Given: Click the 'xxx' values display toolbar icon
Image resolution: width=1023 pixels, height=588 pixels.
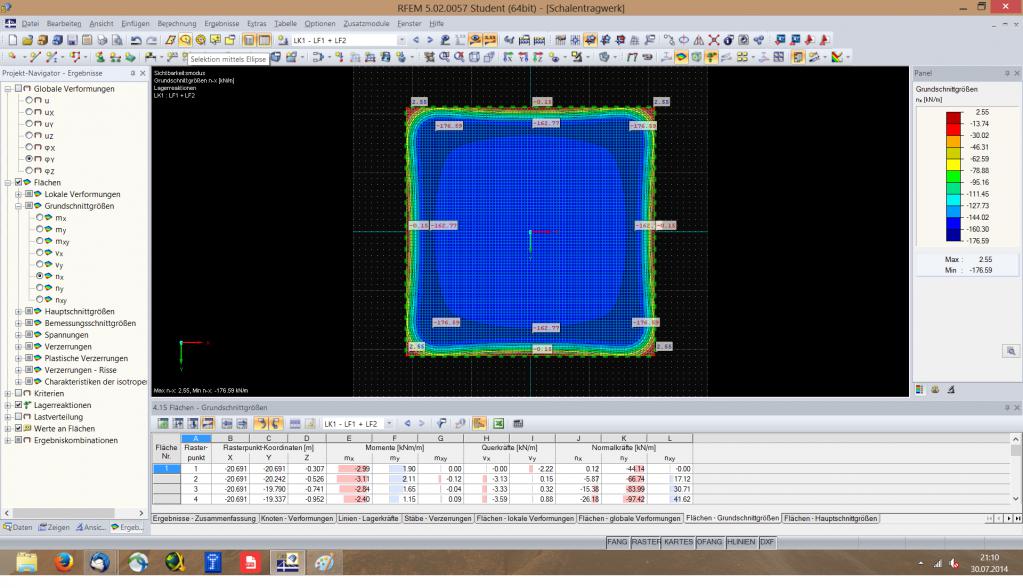Looking at the screenshot, I should [489, 40].
